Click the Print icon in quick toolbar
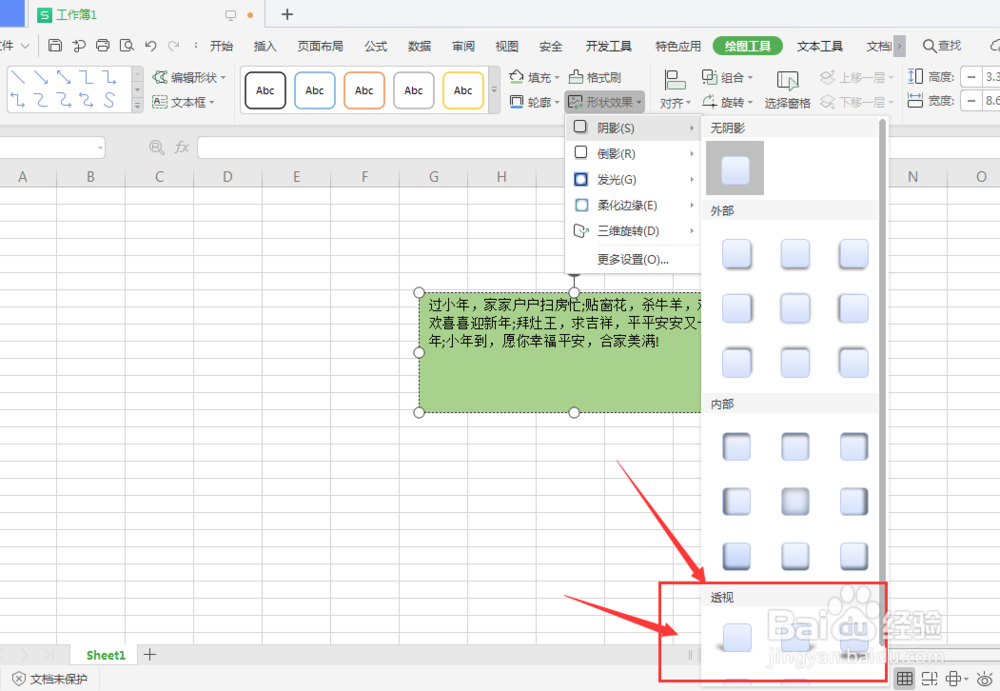 coord(103,45)
